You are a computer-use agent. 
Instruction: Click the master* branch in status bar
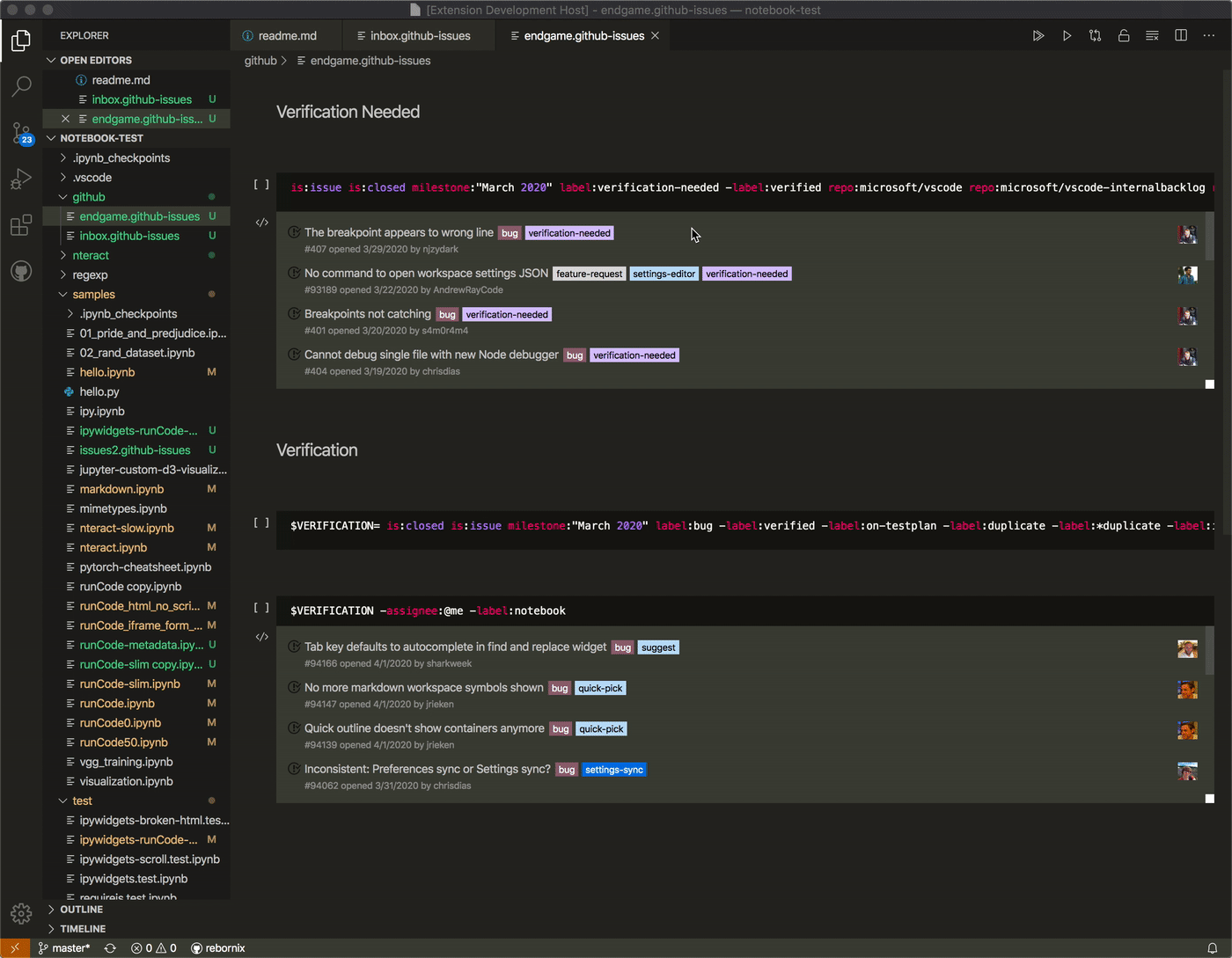click(x=63, y=948)
